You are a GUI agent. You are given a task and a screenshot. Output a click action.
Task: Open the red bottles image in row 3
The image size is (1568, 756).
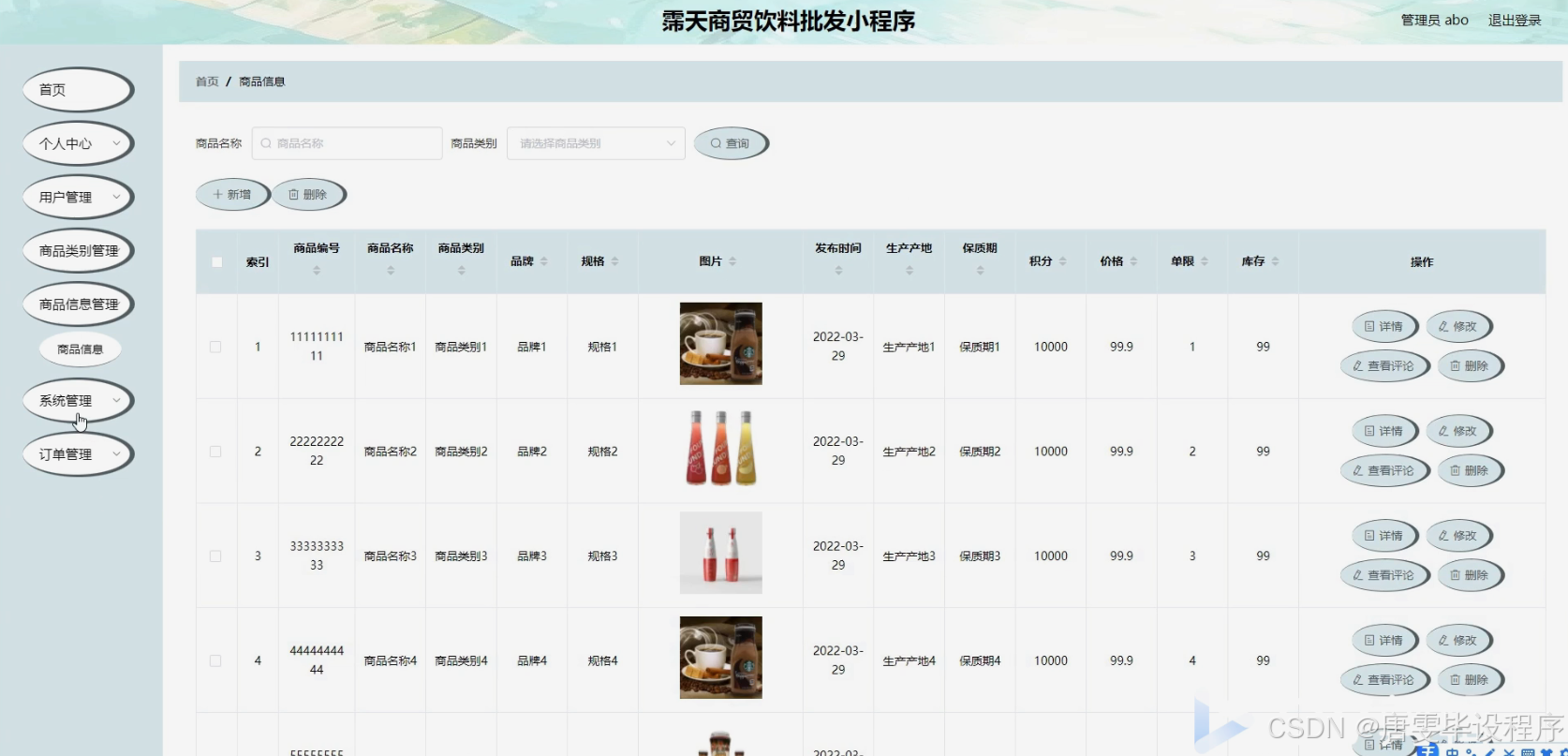720,553
